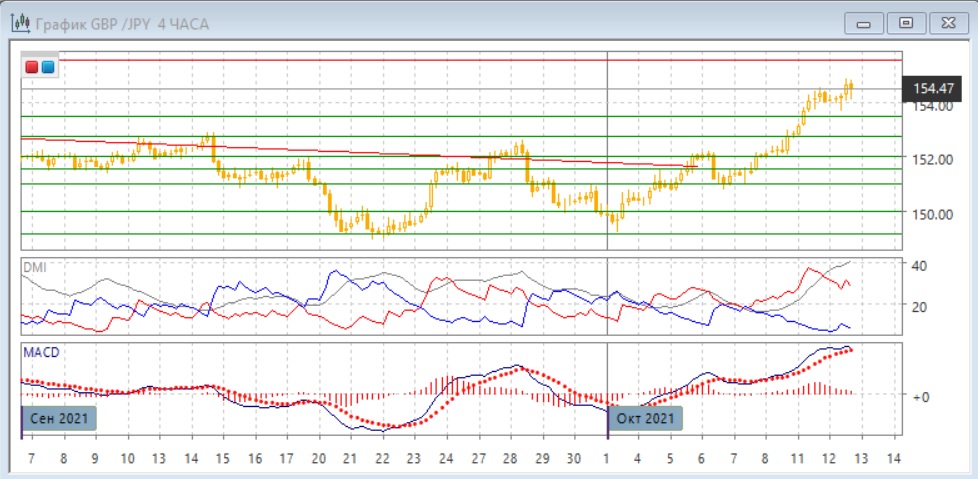The width and height of the screenshot is (978, 479).
Task: Click the +0 level on MACD scale
Action: point(920,397)
